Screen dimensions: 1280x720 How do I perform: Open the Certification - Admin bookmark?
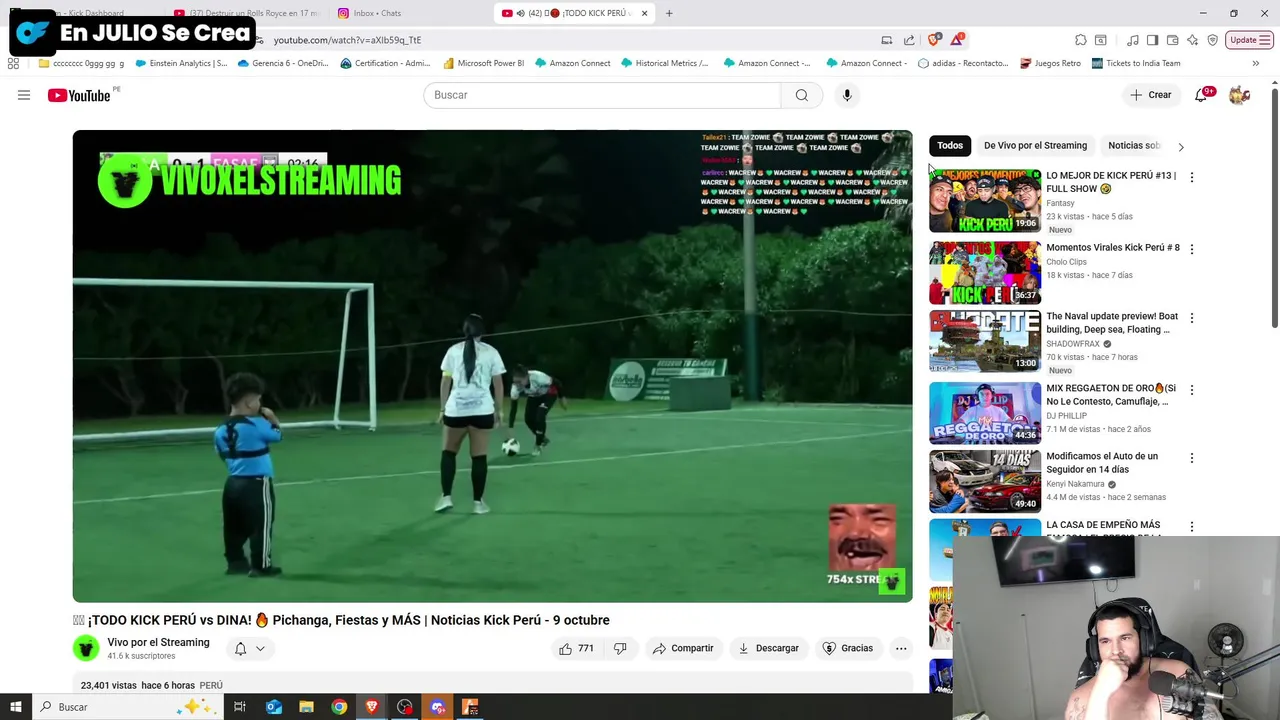[385, 63]
